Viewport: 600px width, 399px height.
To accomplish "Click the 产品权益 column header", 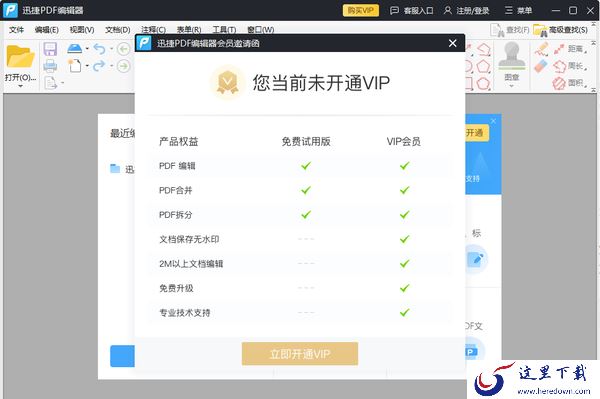I will pos(179,142).
